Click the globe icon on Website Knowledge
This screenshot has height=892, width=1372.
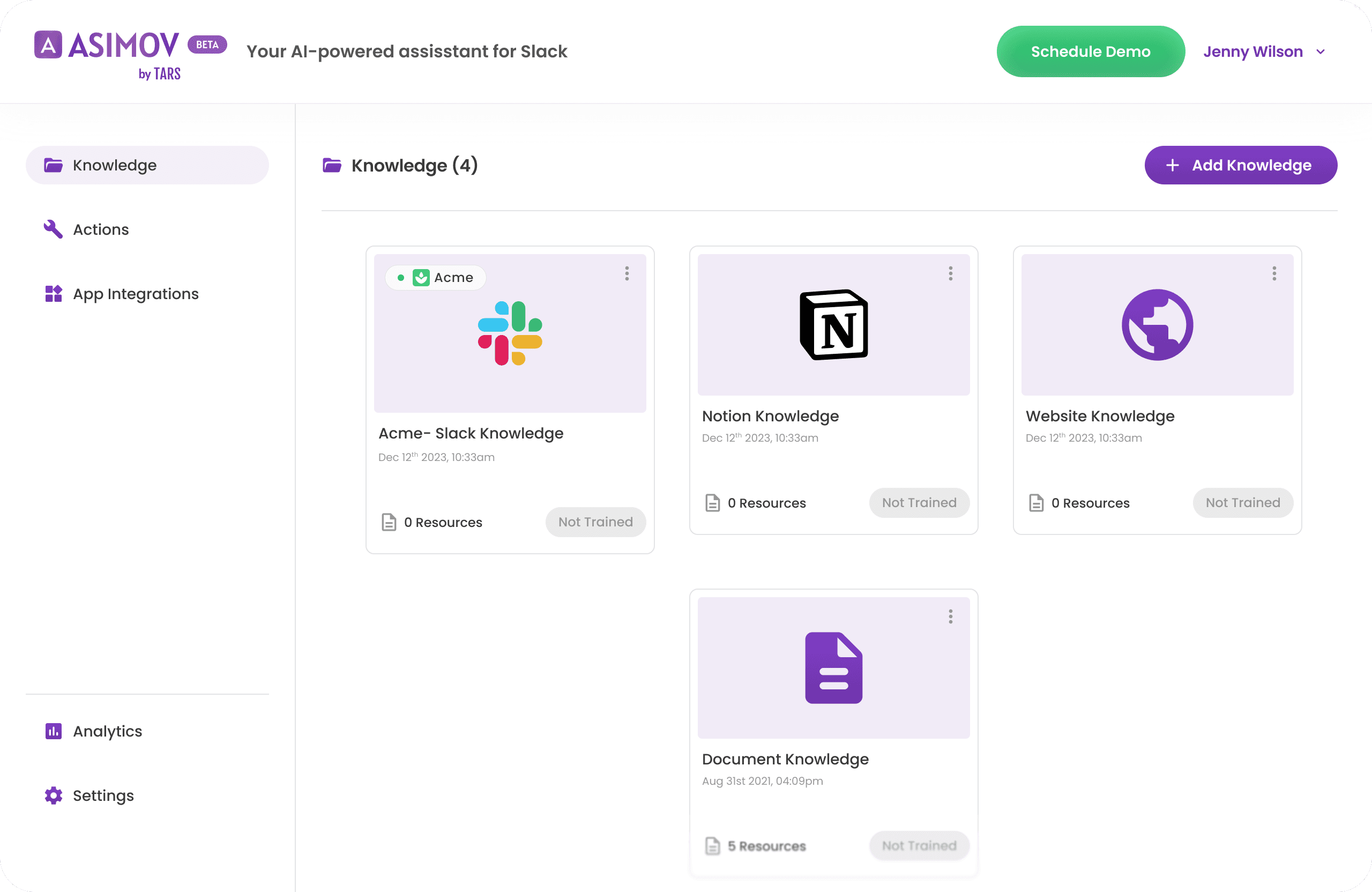(x=1157, y=325)
